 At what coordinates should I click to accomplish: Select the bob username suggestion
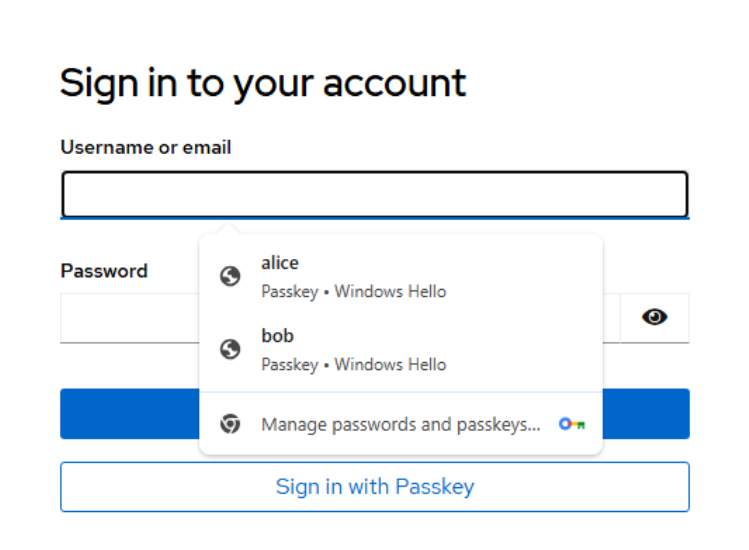point(277,336)
